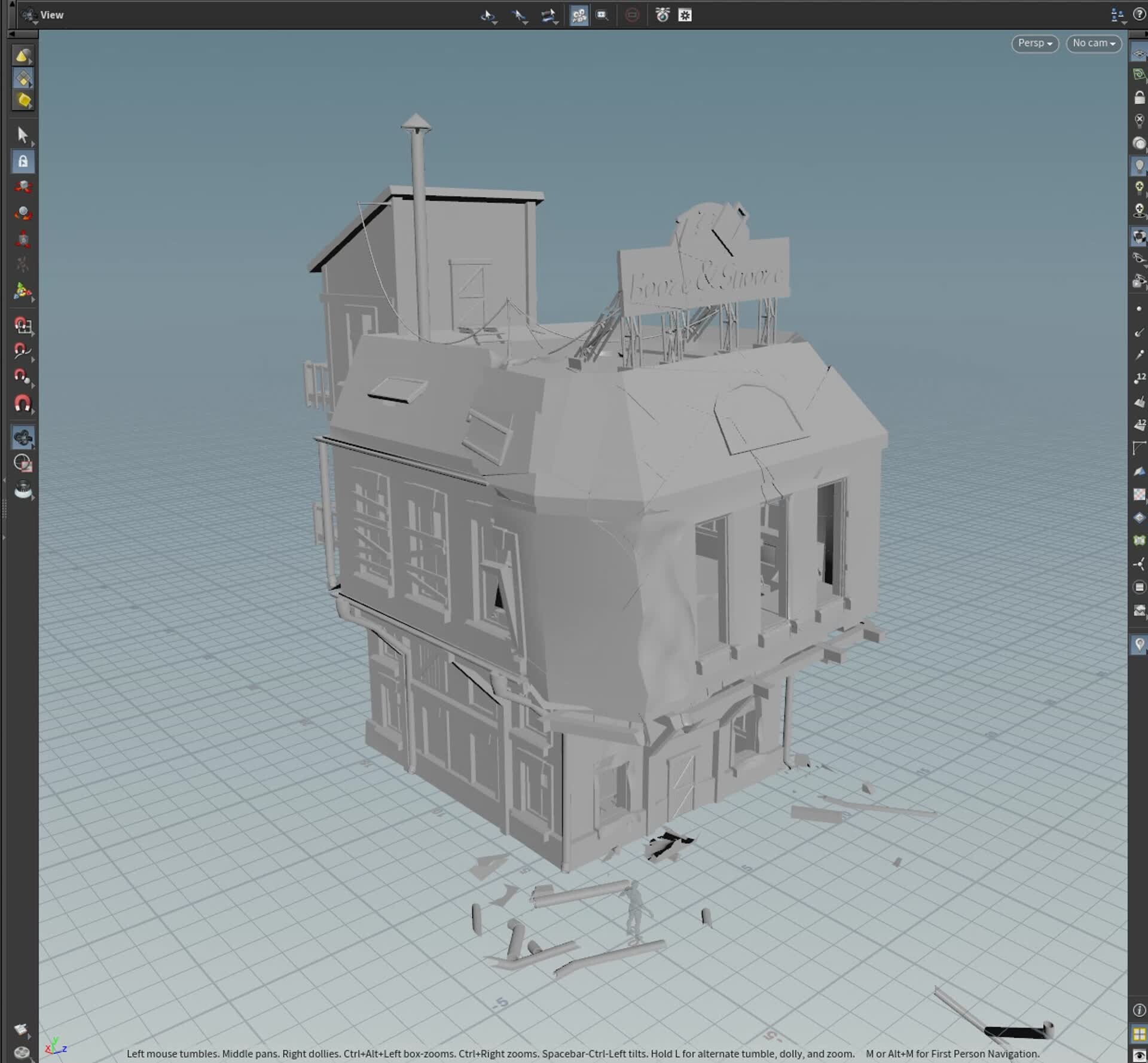Activate the Rotate tool
1148x1063 pixels.
click(23, 213)
